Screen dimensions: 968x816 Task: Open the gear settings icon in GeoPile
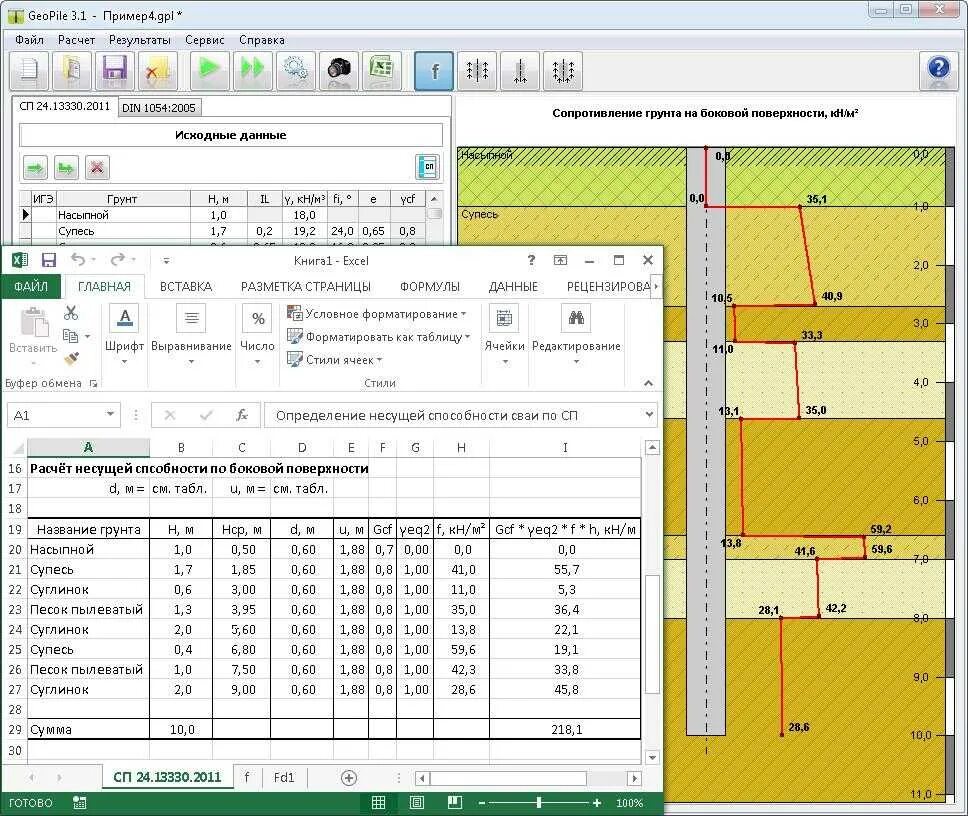[296, 70]
